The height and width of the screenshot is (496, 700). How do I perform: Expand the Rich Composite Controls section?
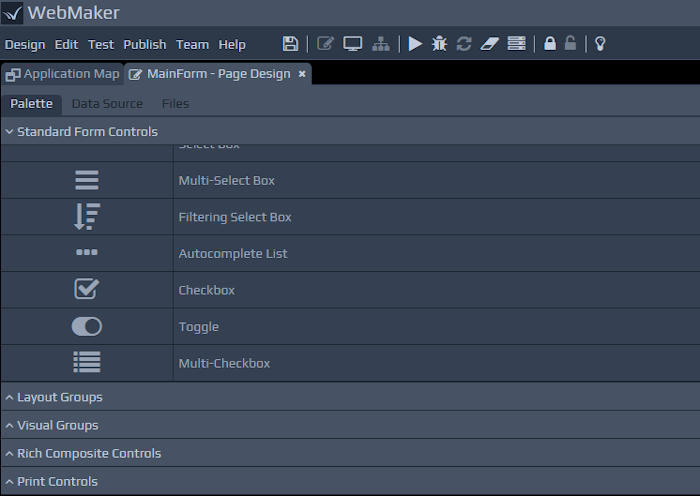pyautogui.click(x=350, y=453)
